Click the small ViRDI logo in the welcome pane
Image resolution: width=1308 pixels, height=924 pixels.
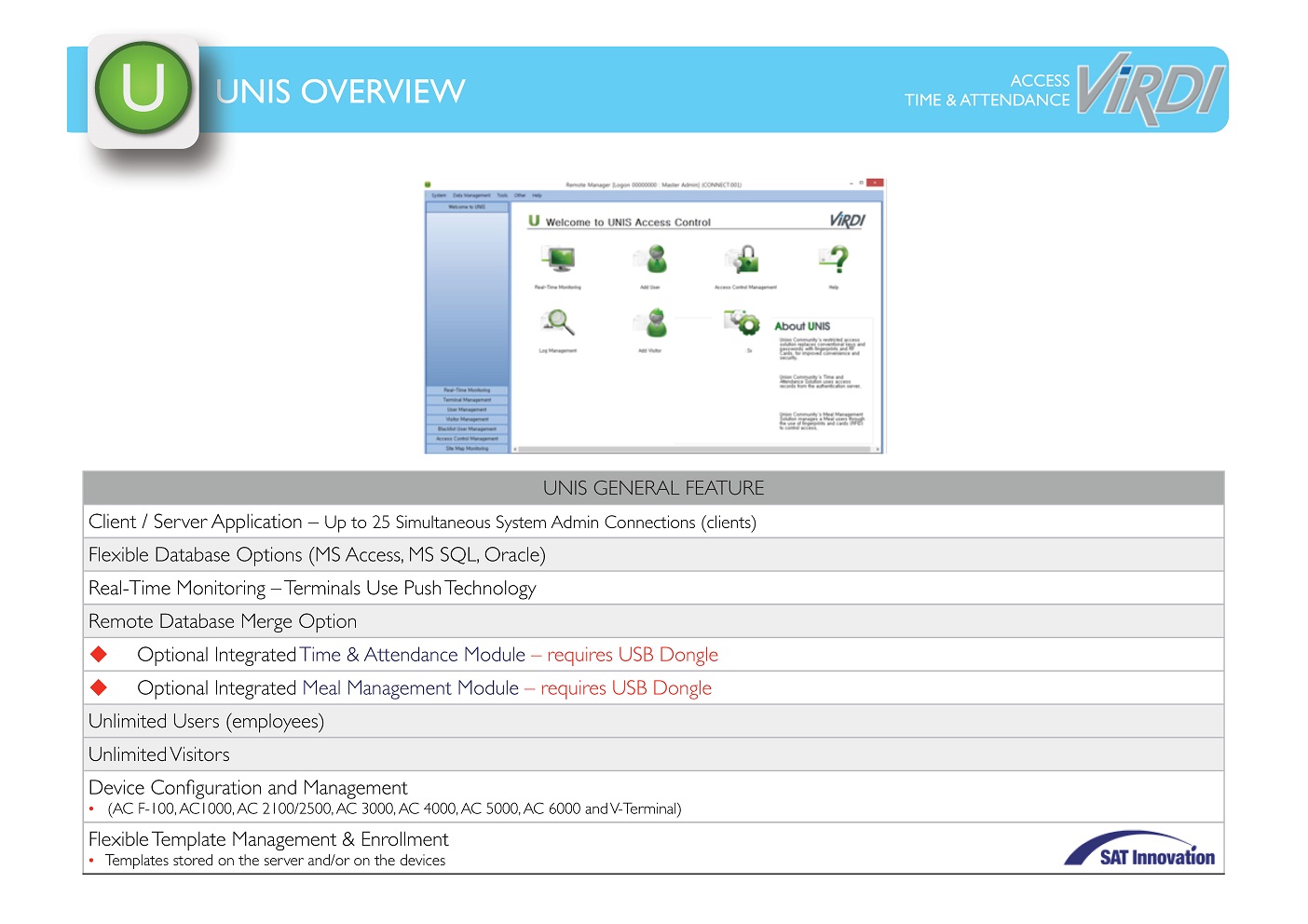(x=847, y=220)
